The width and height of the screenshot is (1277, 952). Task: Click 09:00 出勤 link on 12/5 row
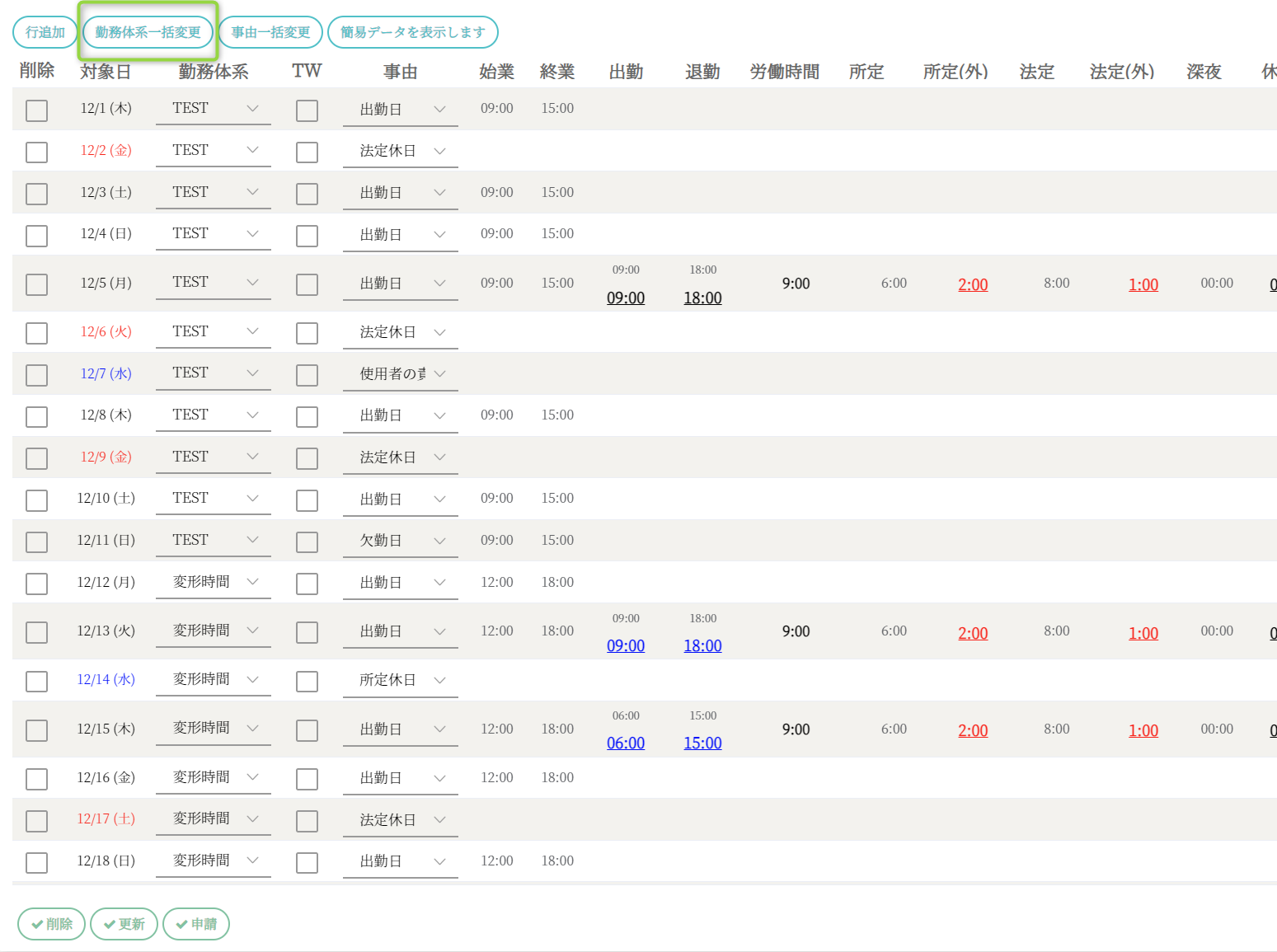626,298
